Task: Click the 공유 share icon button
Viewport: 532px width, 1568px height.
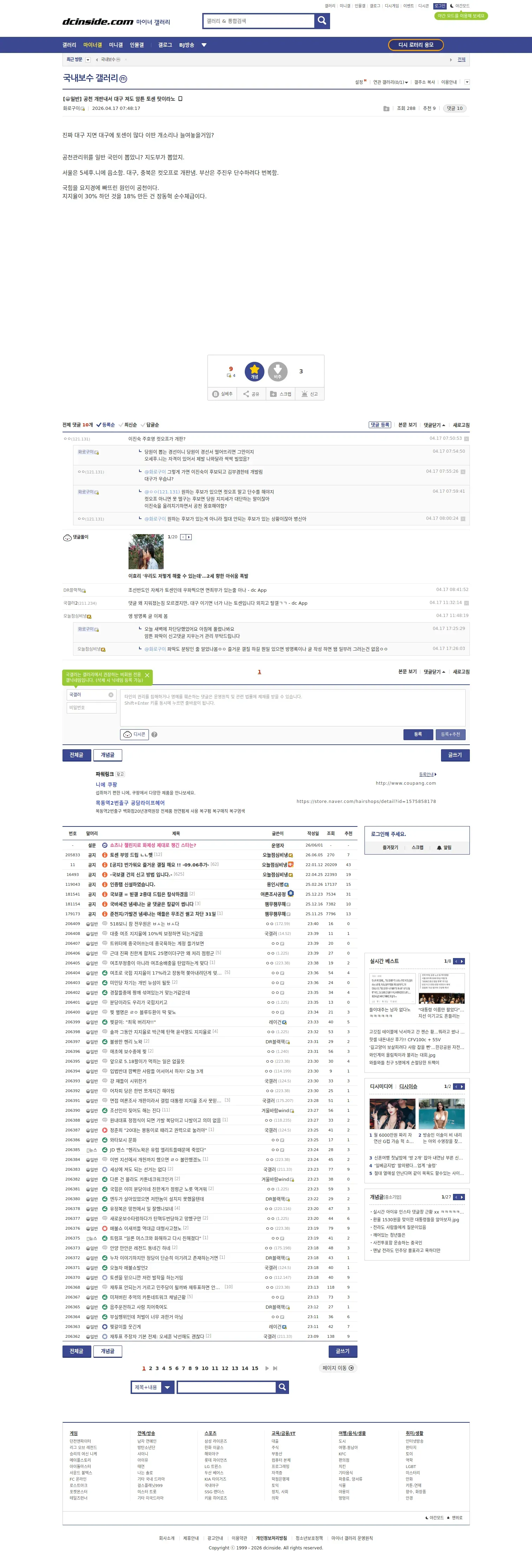Action: (x=251, y=394)
